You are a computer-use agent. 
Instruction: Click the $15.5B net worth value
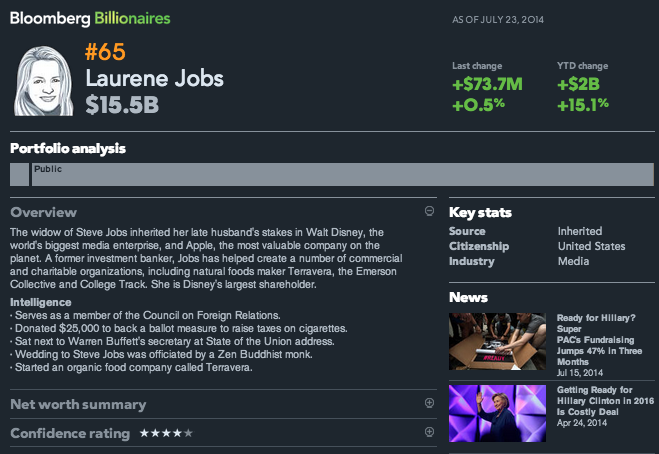122,105
